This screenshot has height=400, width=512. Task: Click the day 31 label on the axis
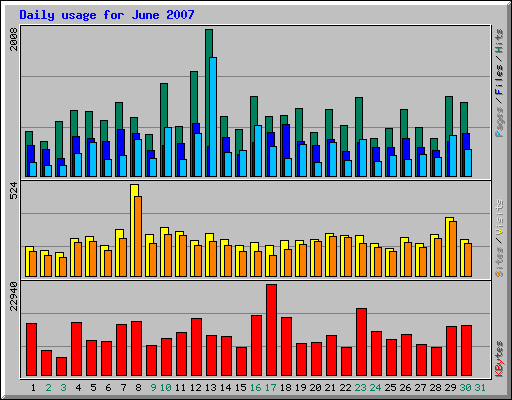[x=480, y=388]
